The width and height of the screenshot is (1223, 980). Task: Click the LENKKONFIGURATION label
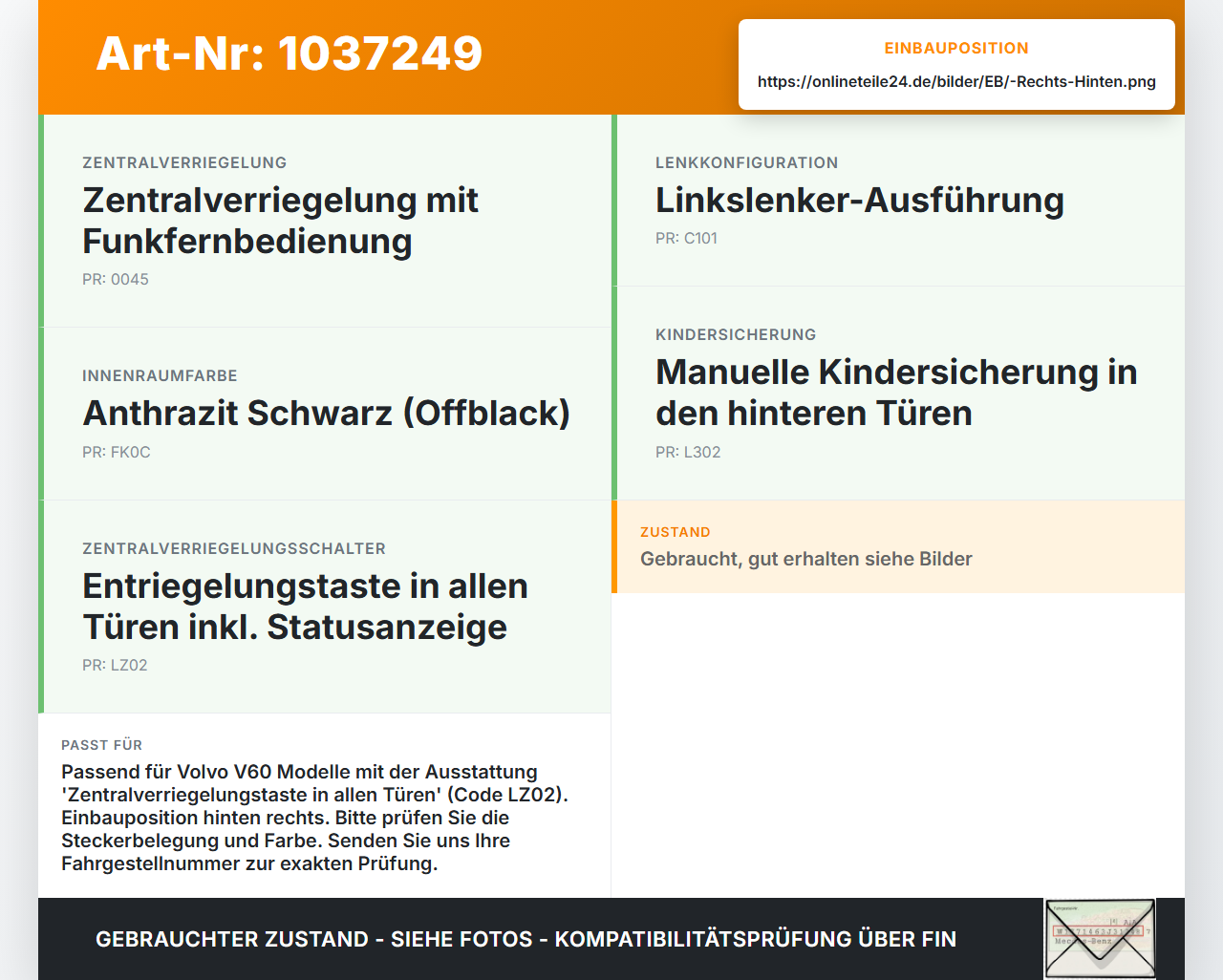click(x=746, y=162)
